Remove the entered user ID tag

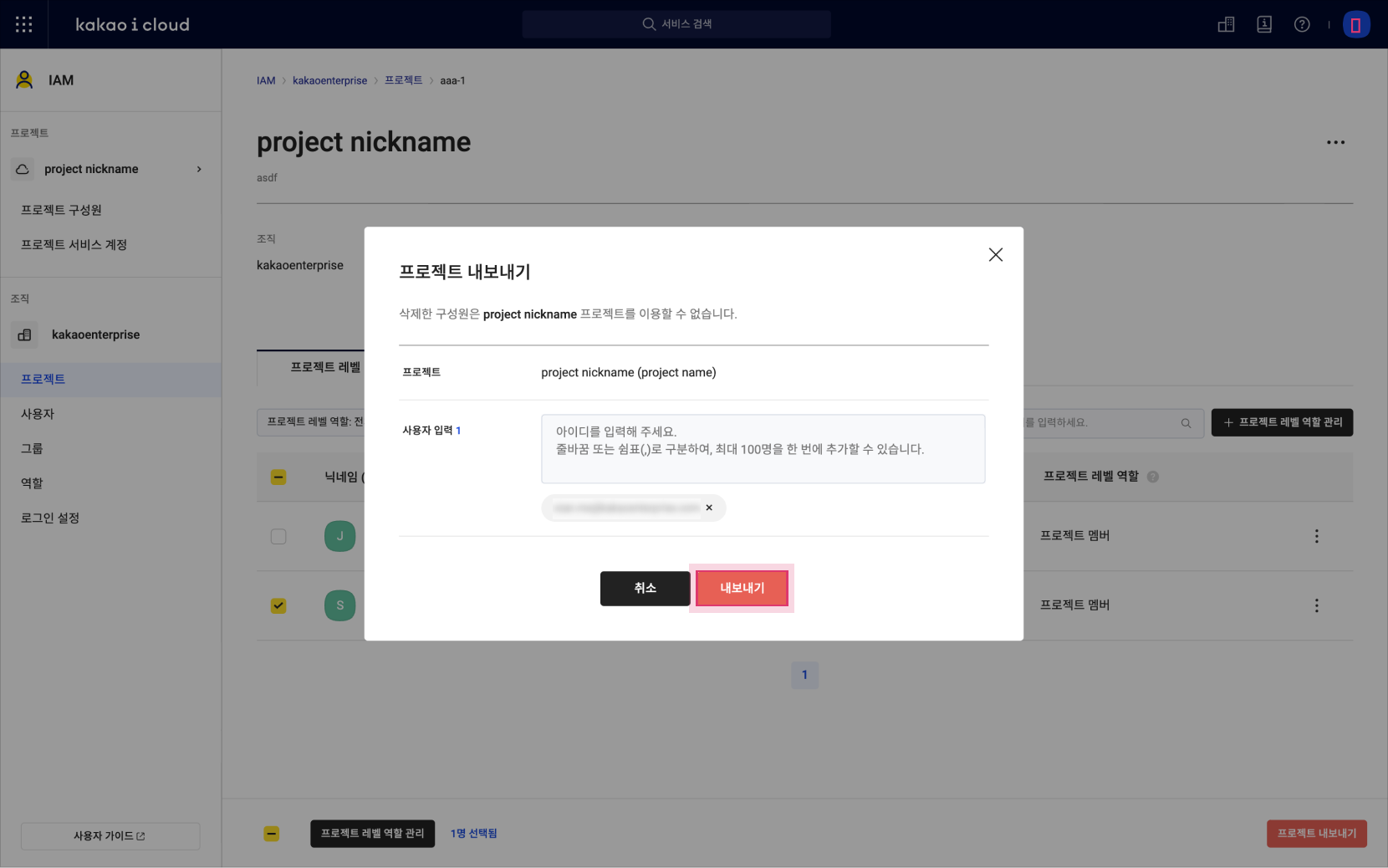(x=709, y=508)
